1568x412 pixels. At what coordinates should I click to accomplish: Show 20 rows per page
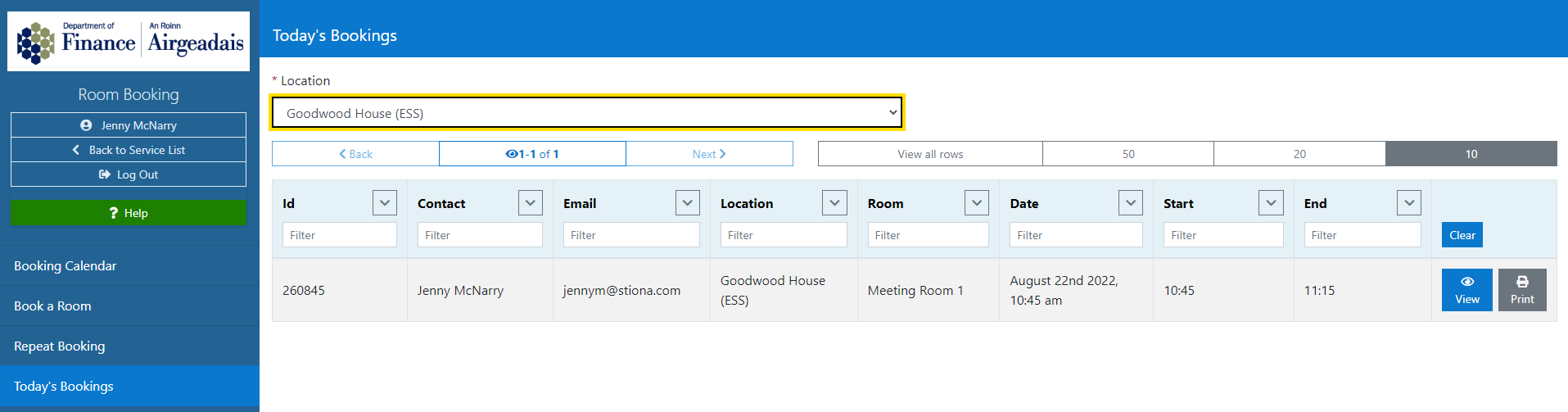coord(1299,154)
